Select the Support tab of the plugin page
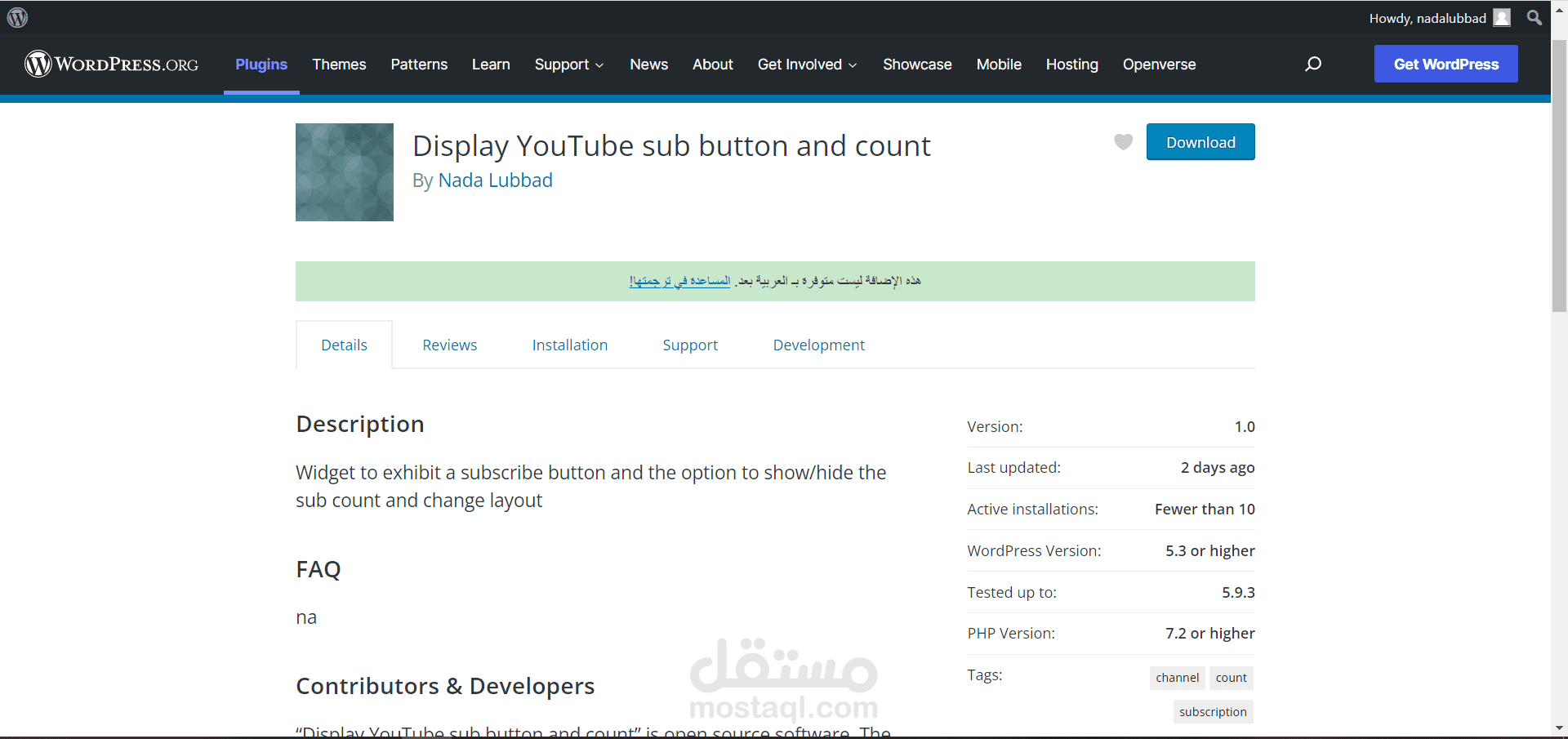1568x739 pixels. pos(690,345)
